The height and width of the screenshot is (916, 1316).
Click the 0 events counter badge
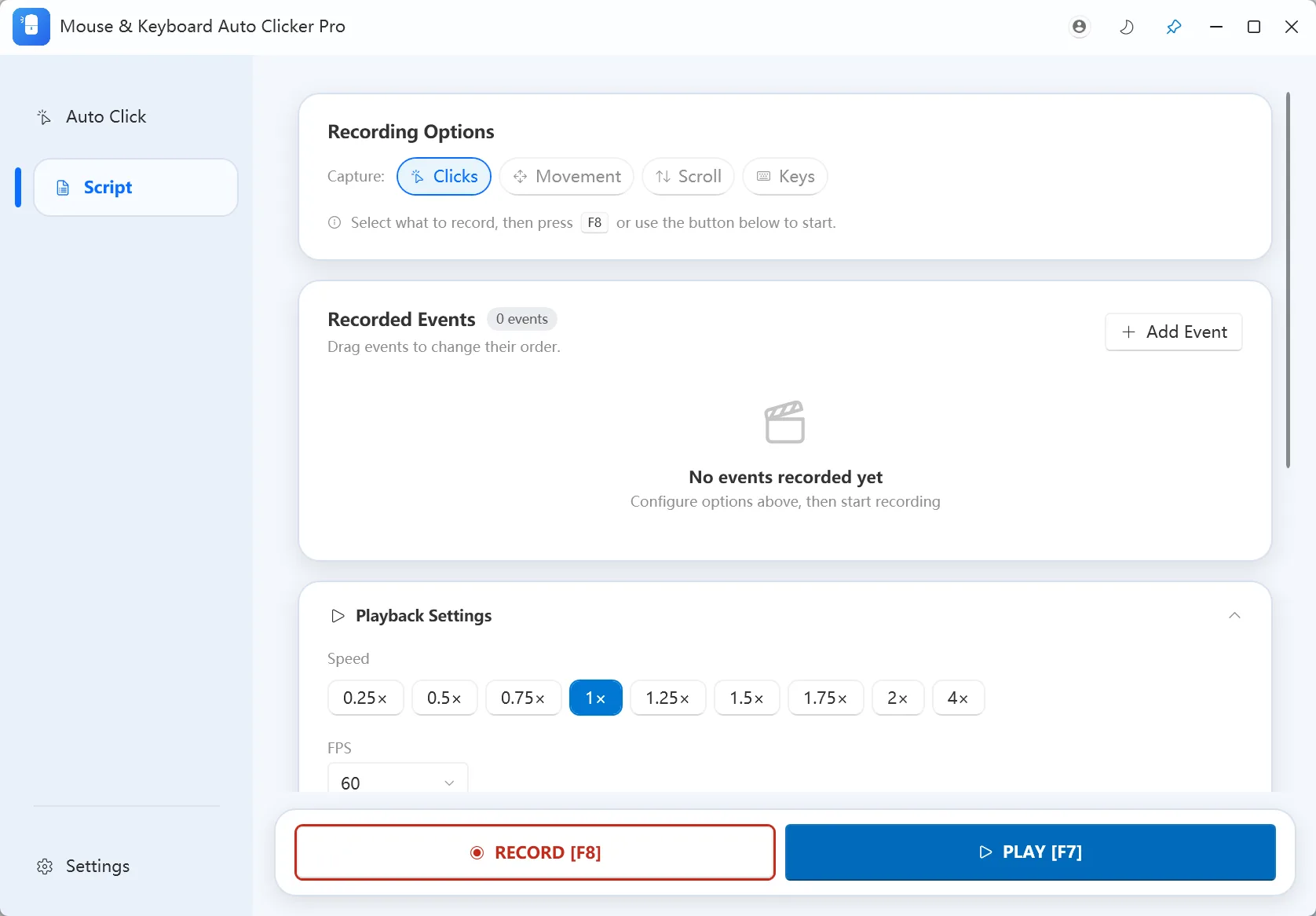522,319
